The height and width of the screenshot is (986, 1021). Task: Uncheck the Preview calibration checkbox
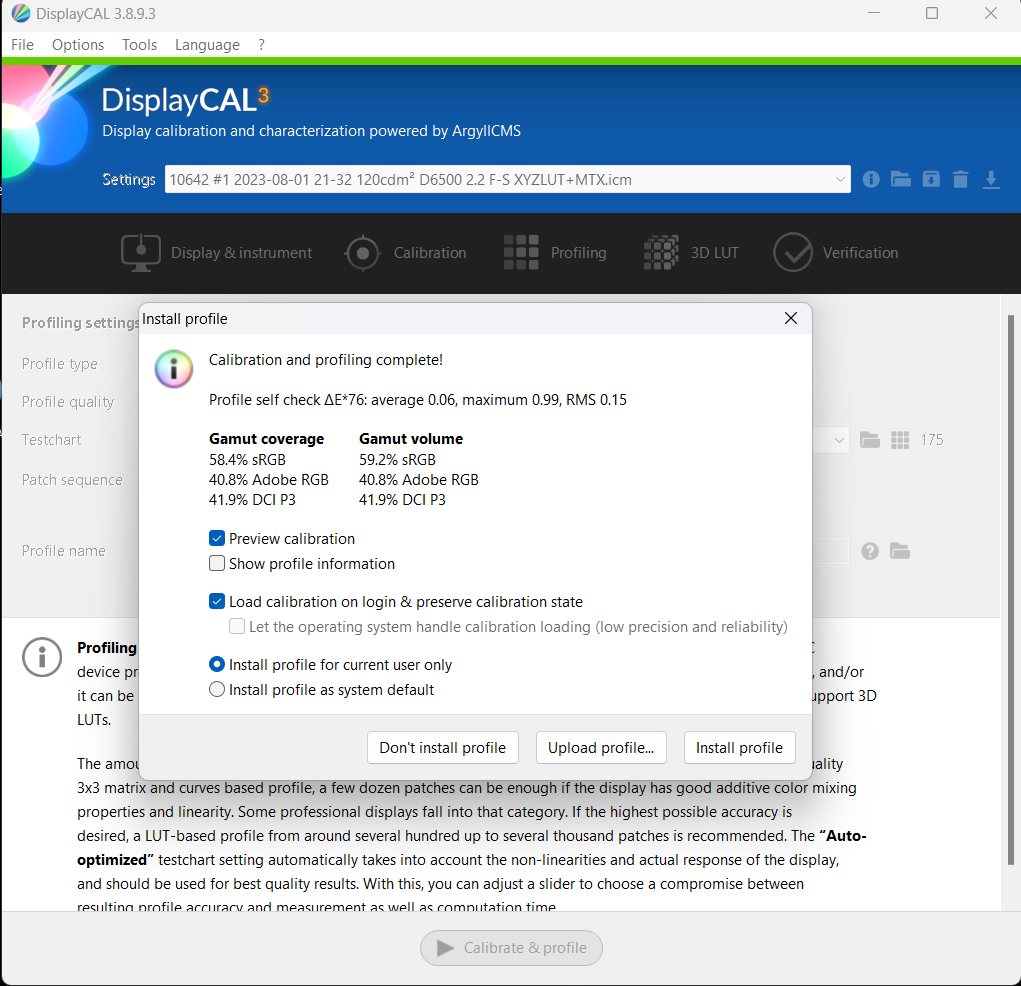tap(217, 538)
